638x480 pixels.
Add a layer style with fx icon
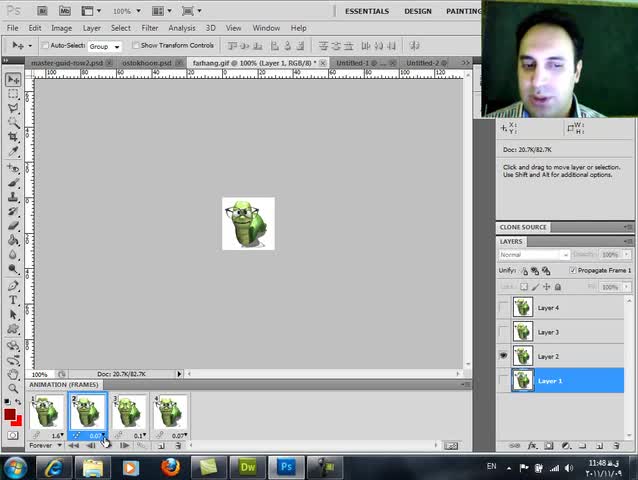[x=532, y=445]
